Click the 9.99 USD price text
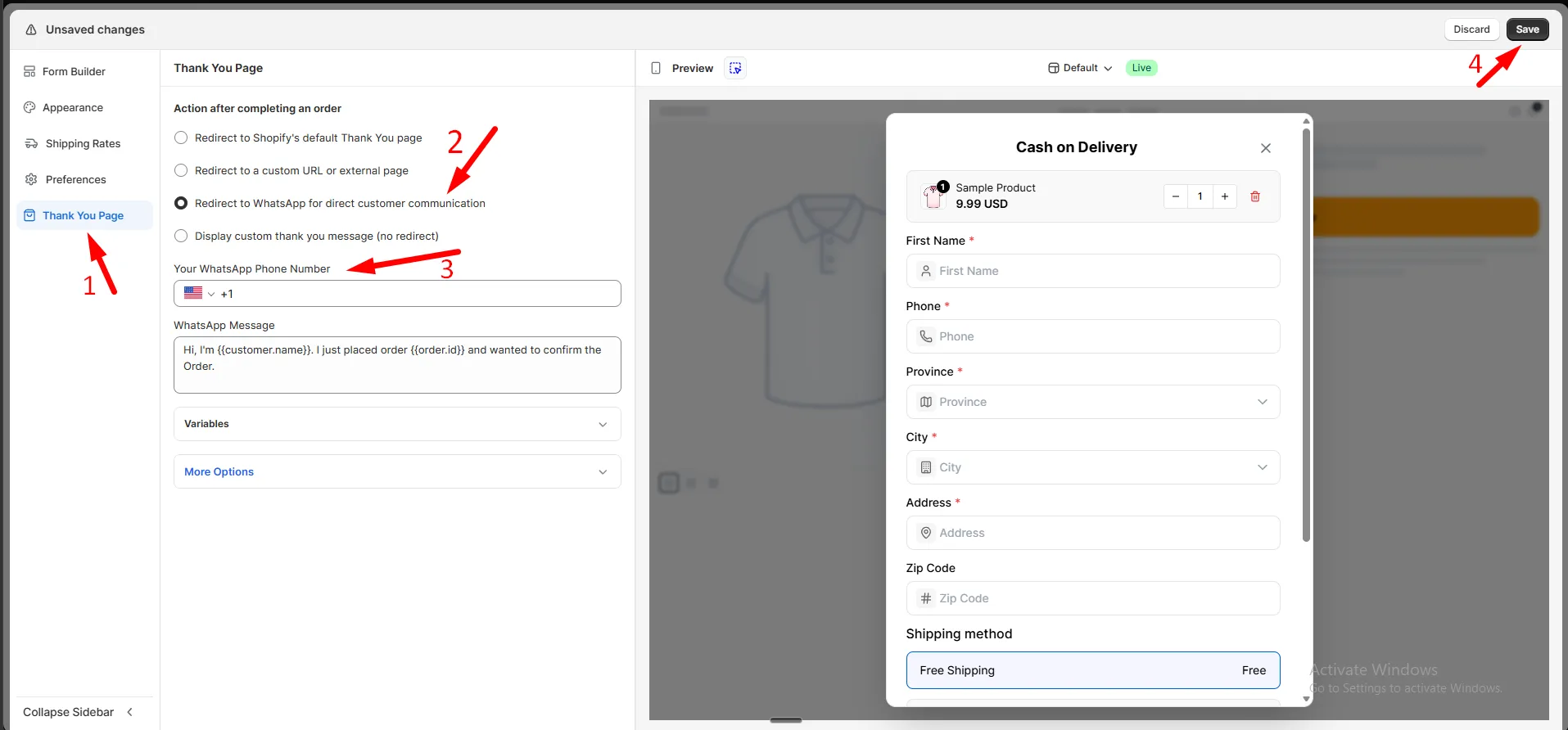Screen dimensions: 1568x730 [982, 204]
